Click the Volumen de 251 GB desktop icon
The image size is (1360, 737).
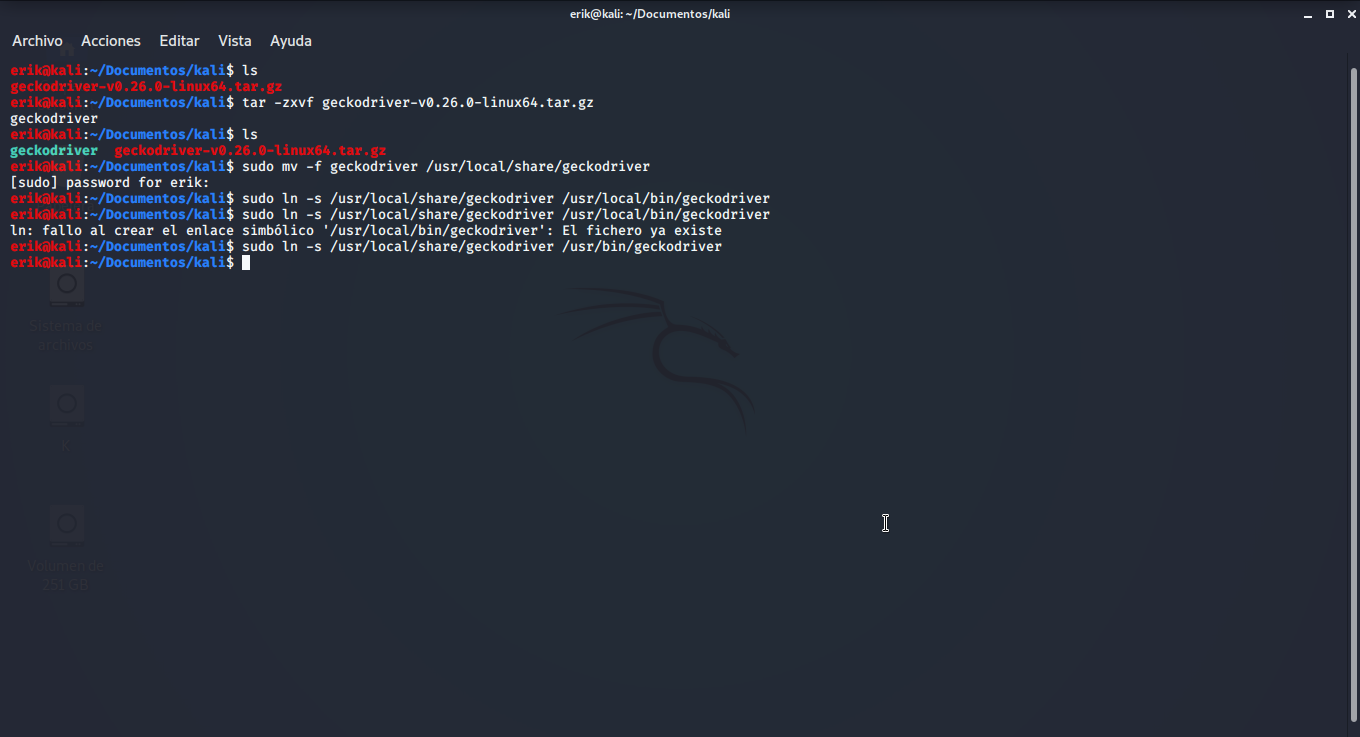pos(66,548)
